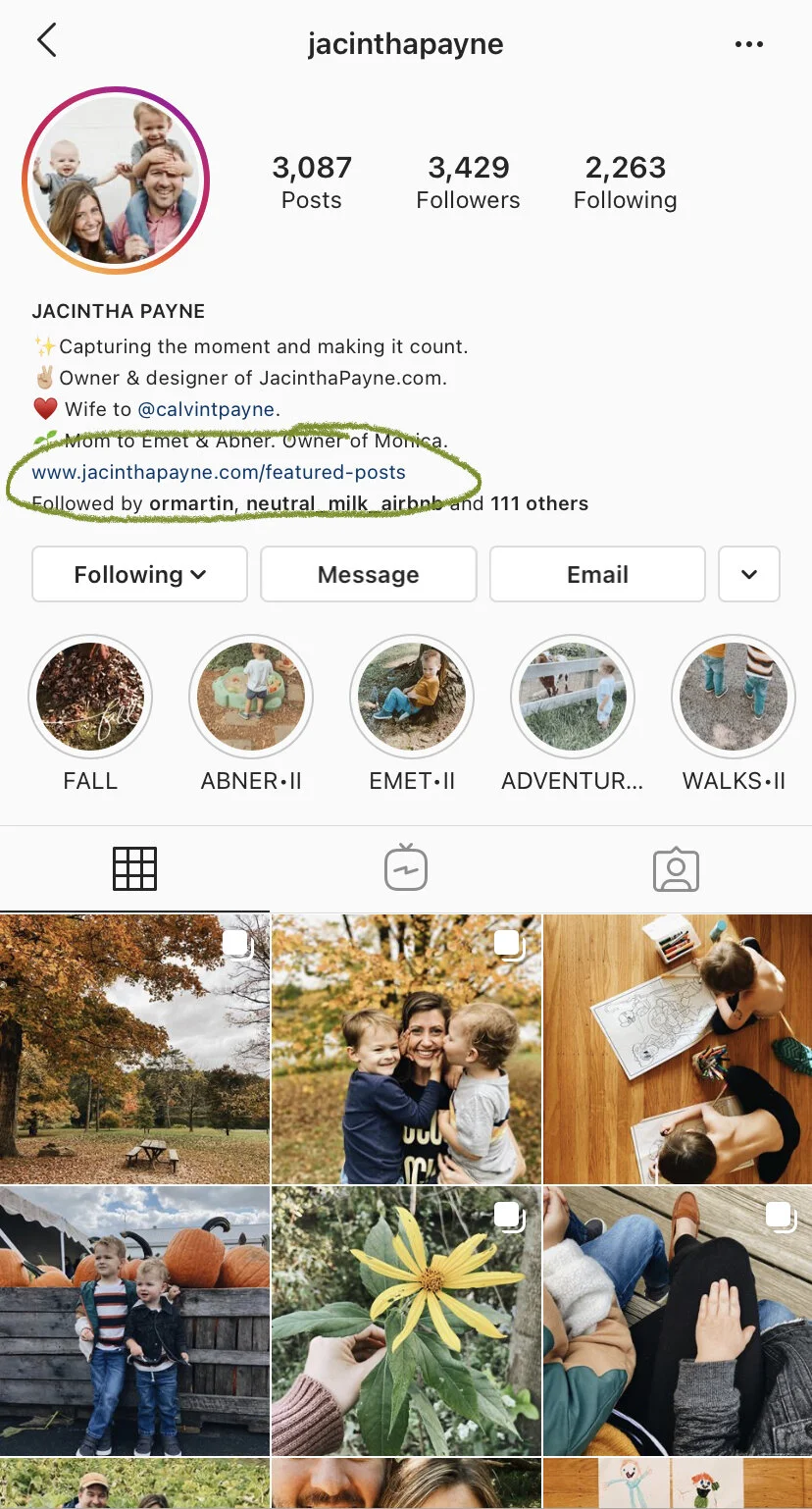Image resolution: width=812 pixels, height=1509 pixels.
Task: Open the EMET•II story highlight
Action: coord(412,697)
